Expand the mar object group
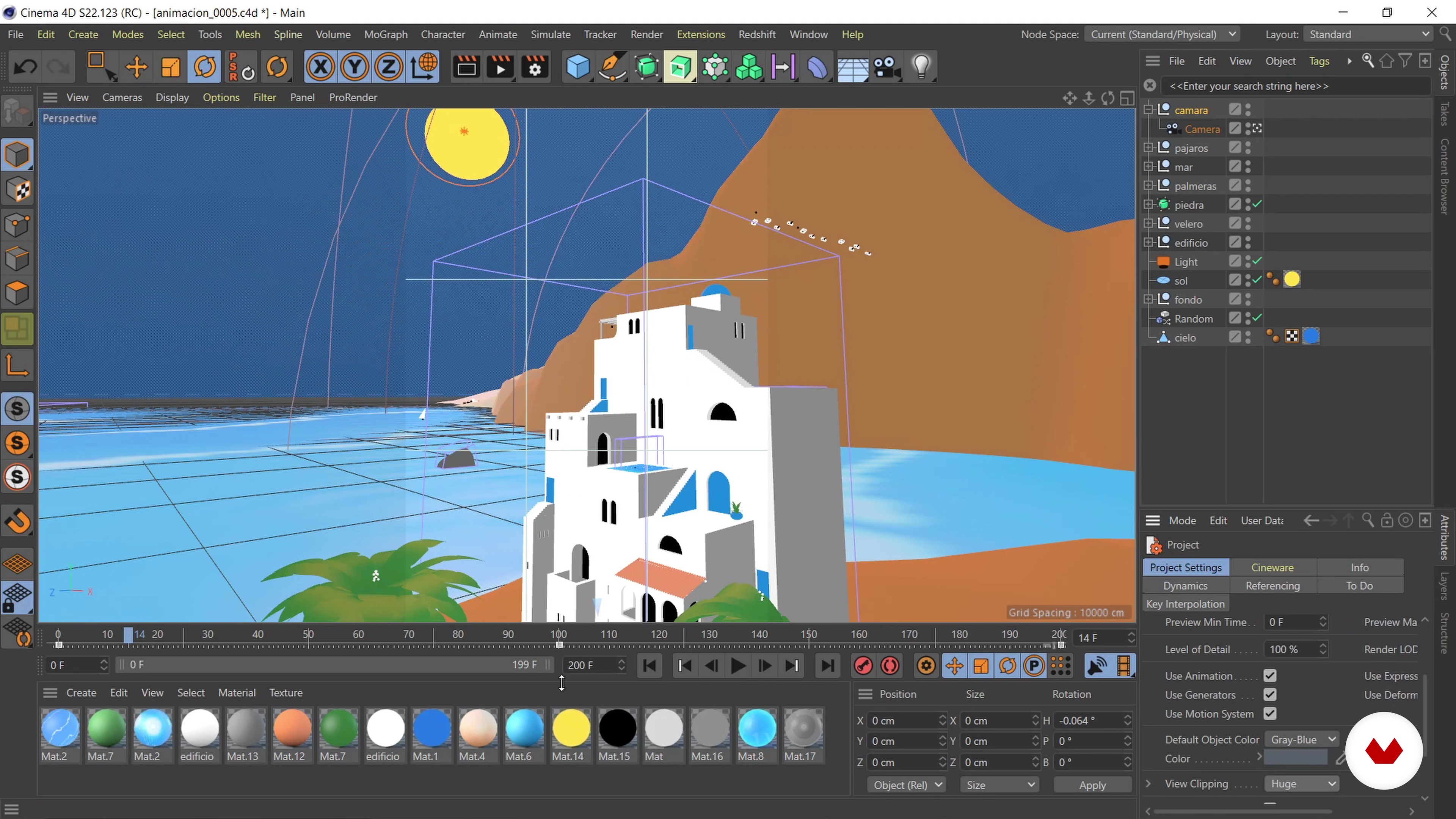 pos(1148,167)
